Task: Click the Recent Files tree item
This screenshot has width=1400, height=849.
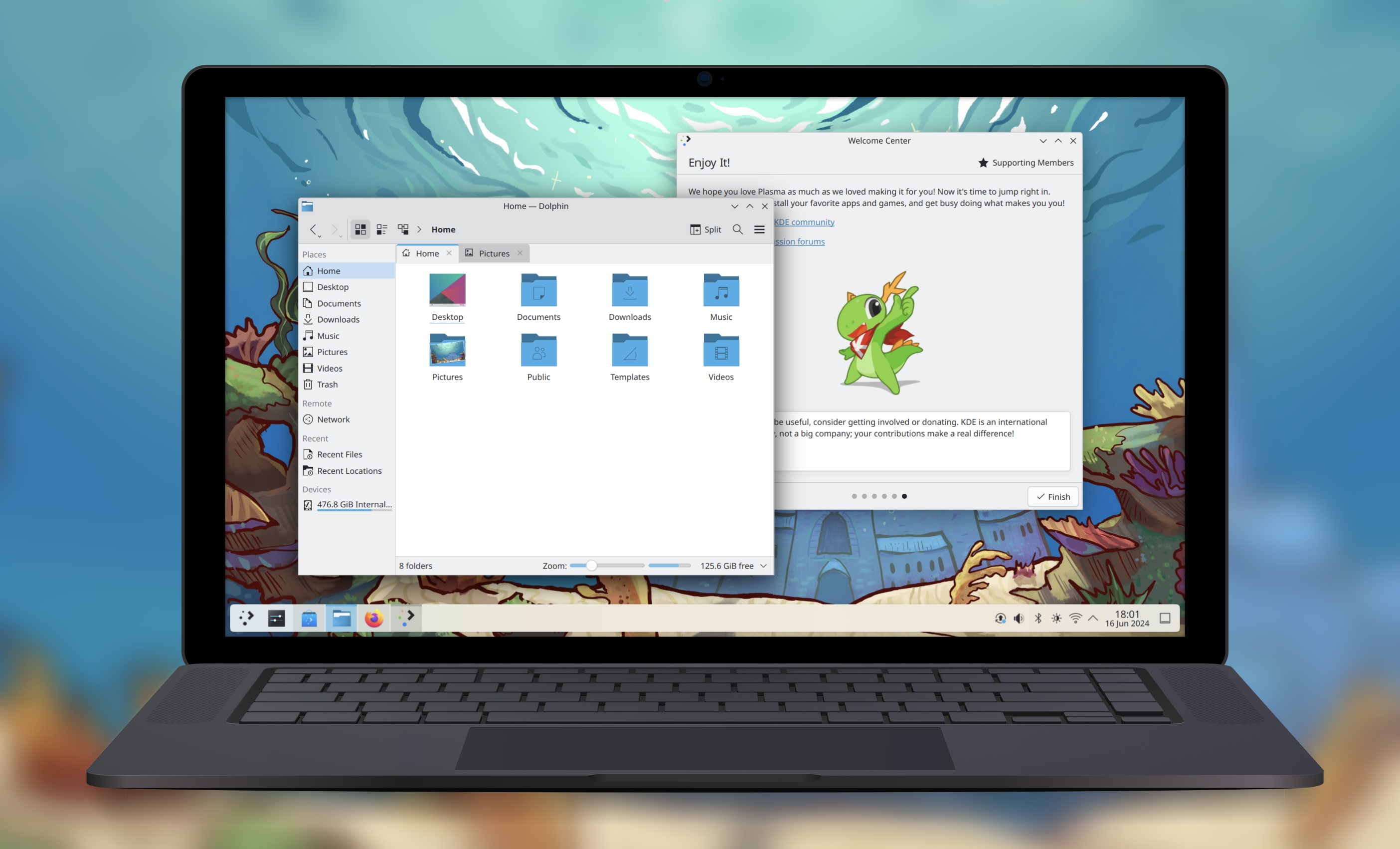Action: pyautogui.click(x=341, y=454)
